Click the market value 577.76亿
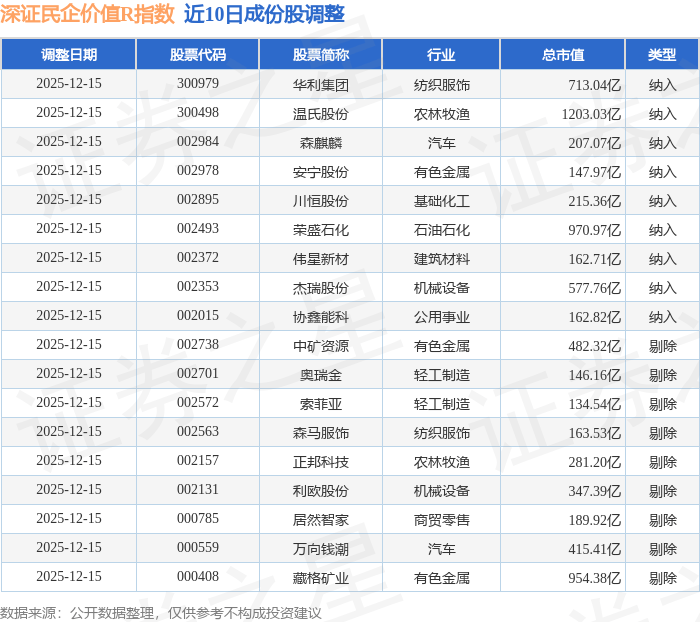The width and height of the screenshot is (700, 622). coord(593,287)
